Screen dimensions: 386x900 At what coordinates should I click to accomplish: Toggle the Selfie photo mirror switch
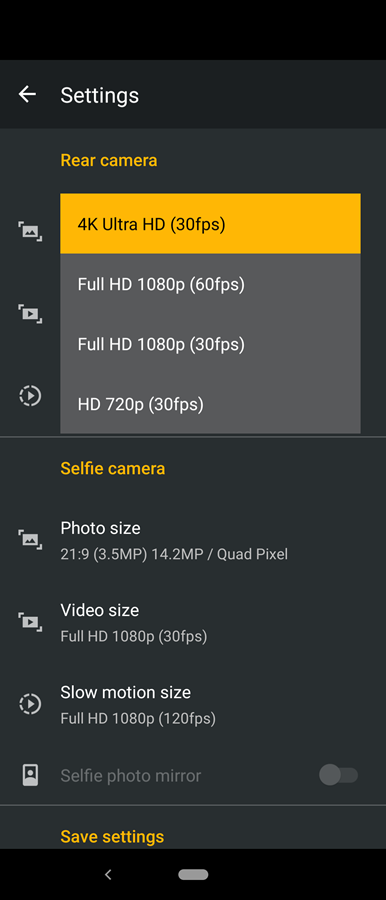(338, 775)
